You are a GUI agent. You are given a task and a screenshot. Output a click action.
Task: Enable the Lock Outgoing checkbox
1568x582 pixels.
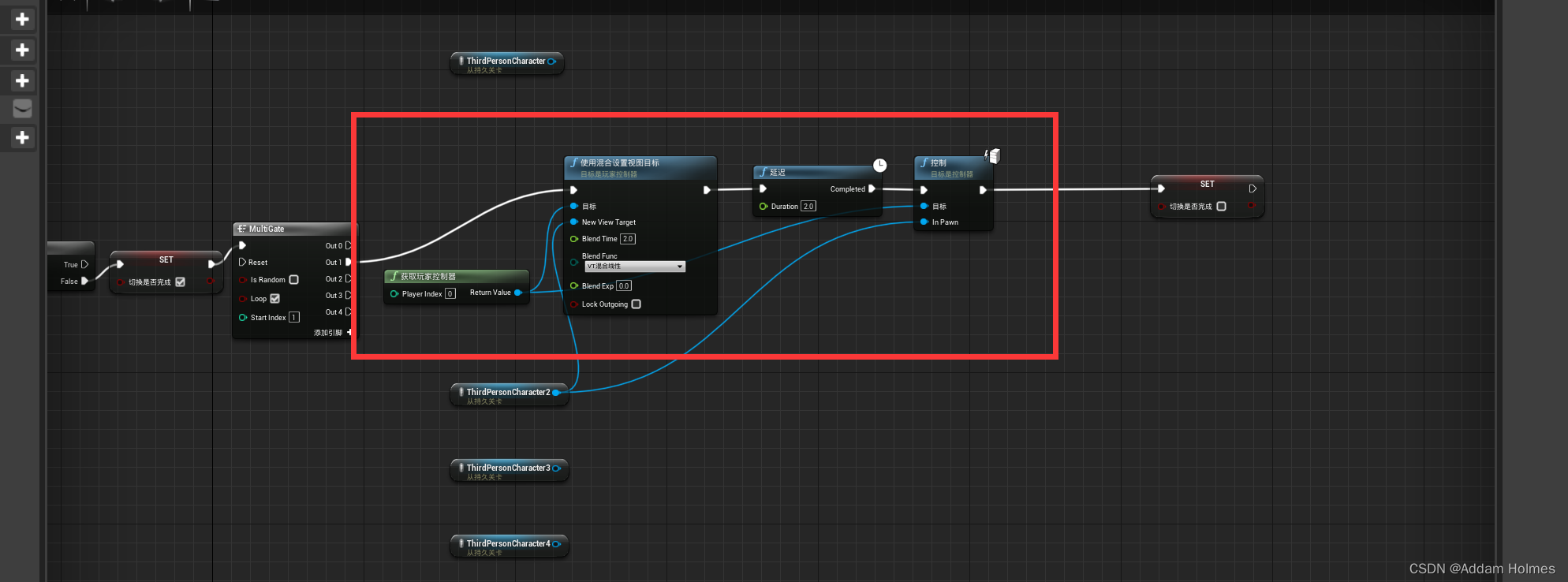coord(636,304)
